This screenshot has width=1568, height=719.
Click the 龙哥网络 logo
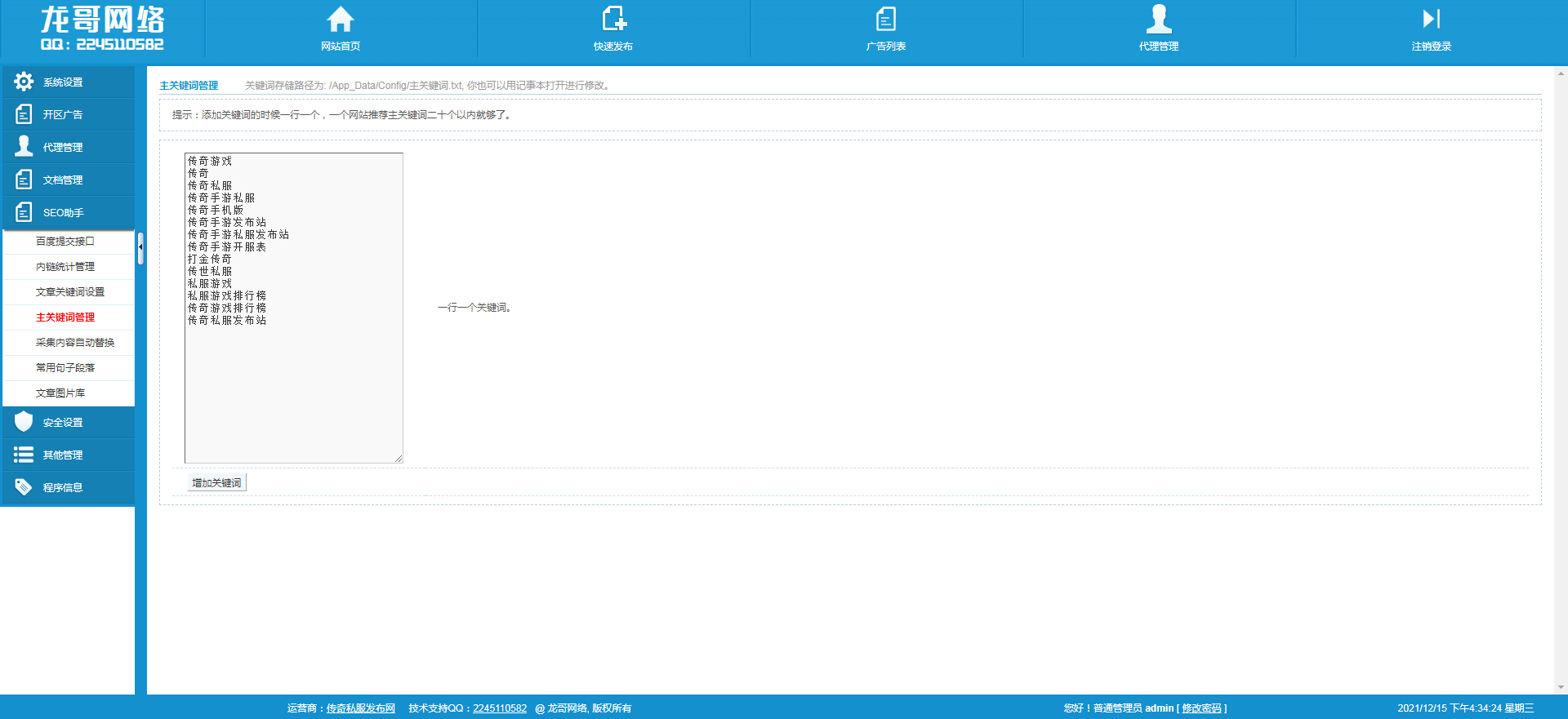(x=102, y=28)
